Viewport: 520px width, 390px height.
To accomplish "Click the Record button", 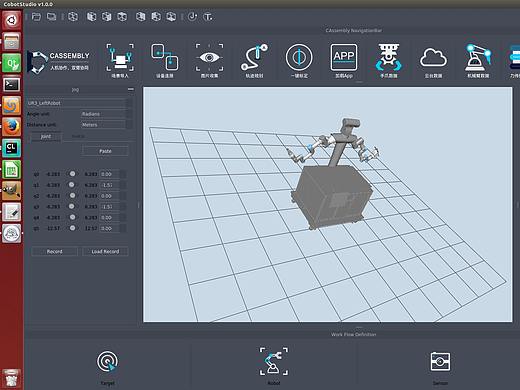I will click(55, 251).
